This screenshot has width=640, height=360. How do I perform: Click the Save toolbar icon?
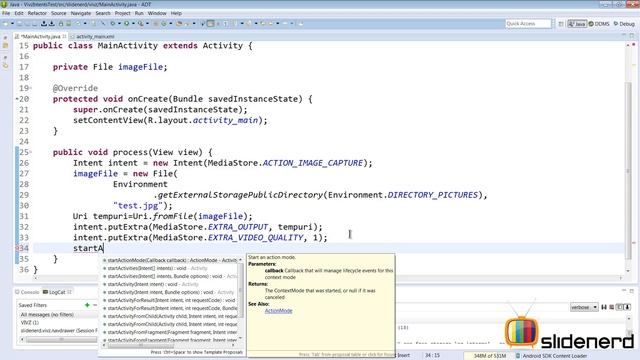20,24
